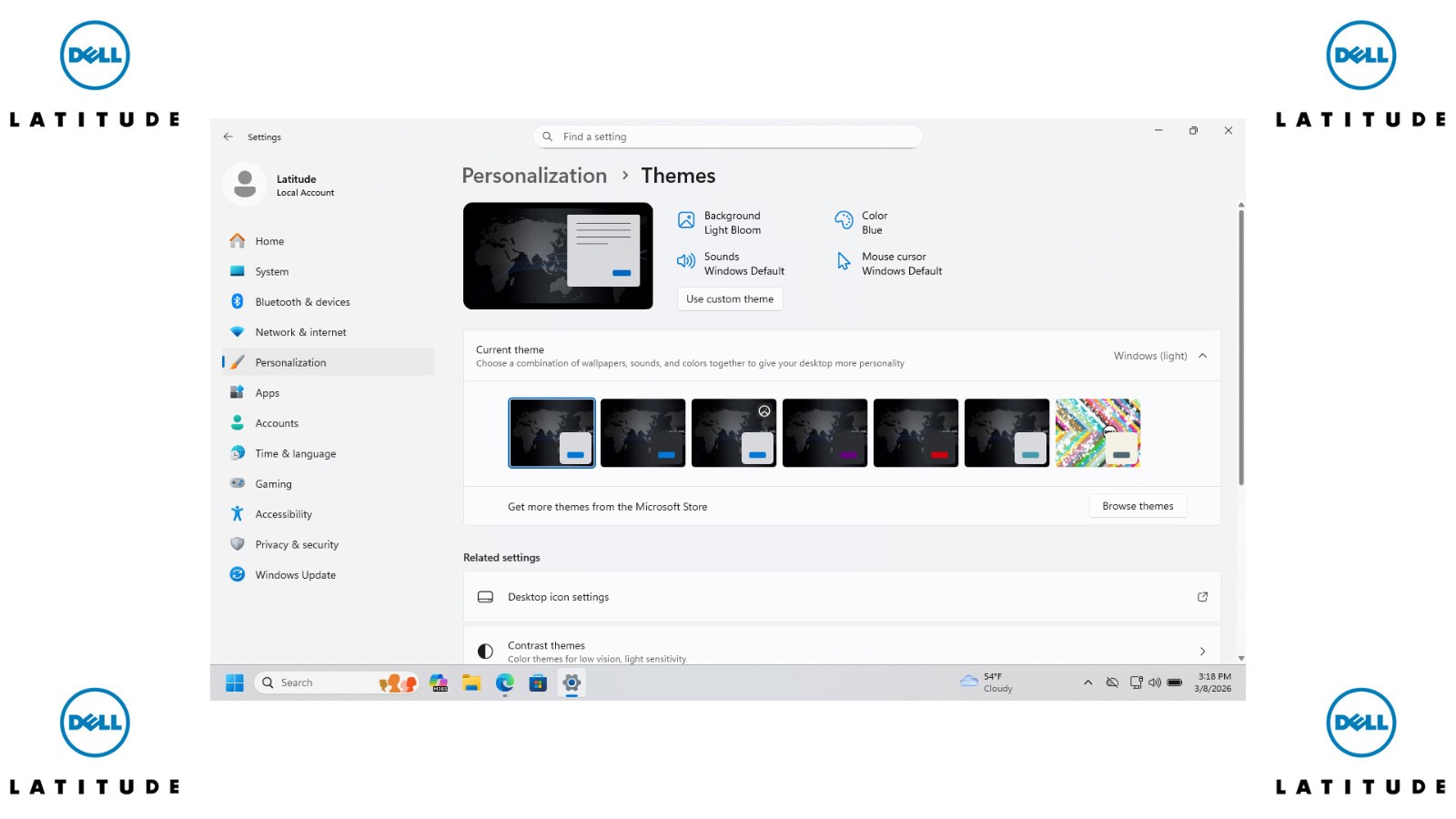Open Desktop icon settings
Screen dimensions: 1456x819
point(842,597)
